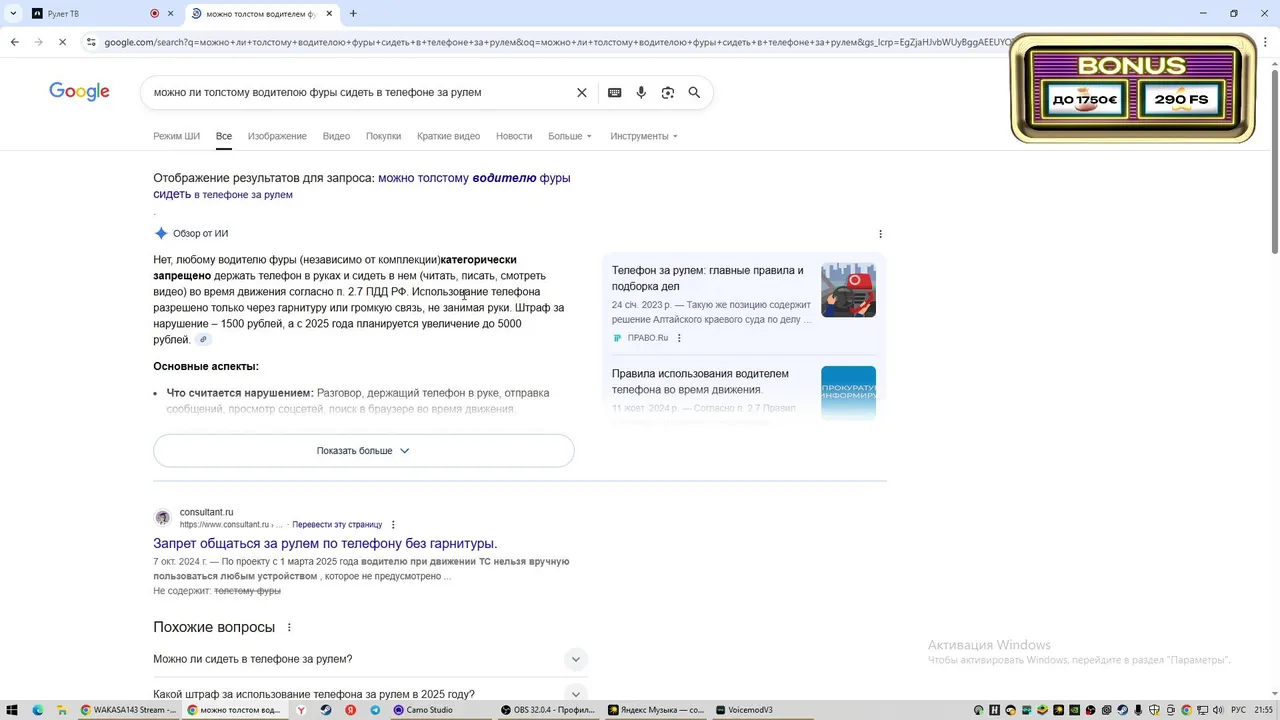Expand the Больше search filters dropdown
1280x720 pixels.
tap(570, 136)
